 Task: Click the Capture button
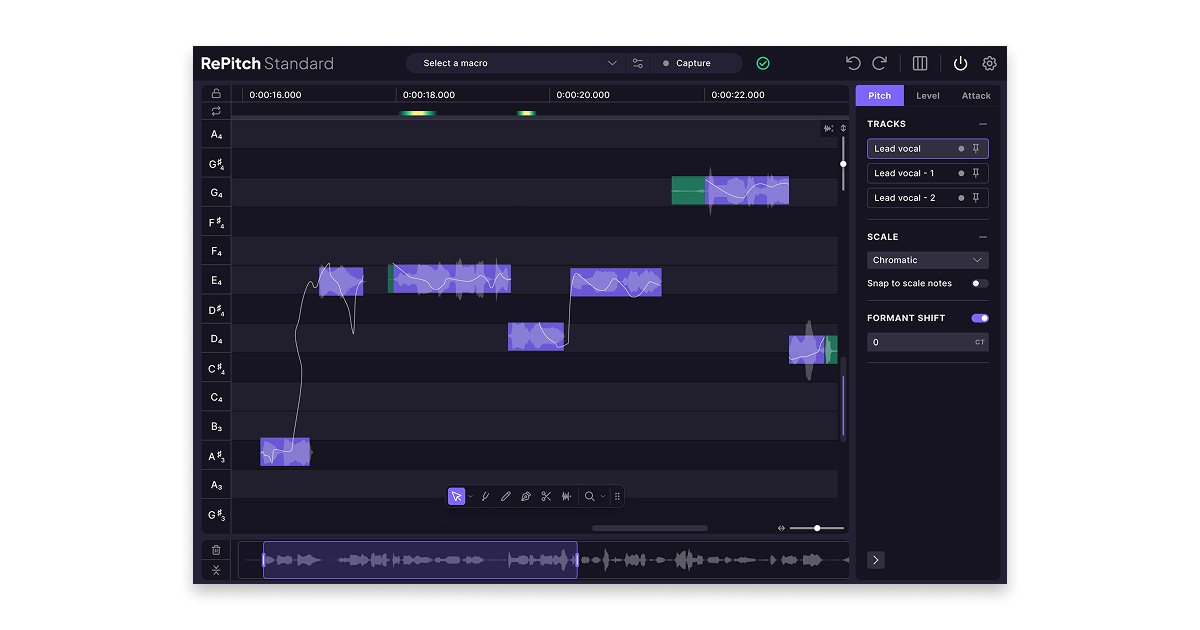(x=697, y=63)
